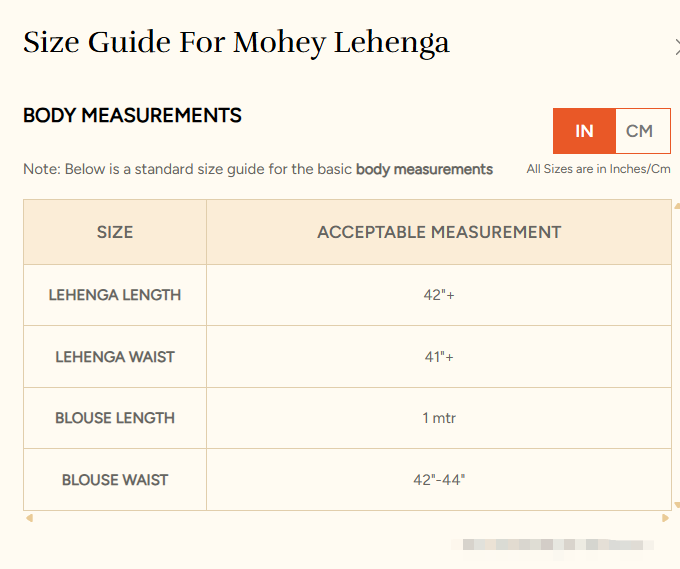Click the 41"+ lehenga waist value
The image size is (680, 569).
pyautogui.click(x=439, y=357)
